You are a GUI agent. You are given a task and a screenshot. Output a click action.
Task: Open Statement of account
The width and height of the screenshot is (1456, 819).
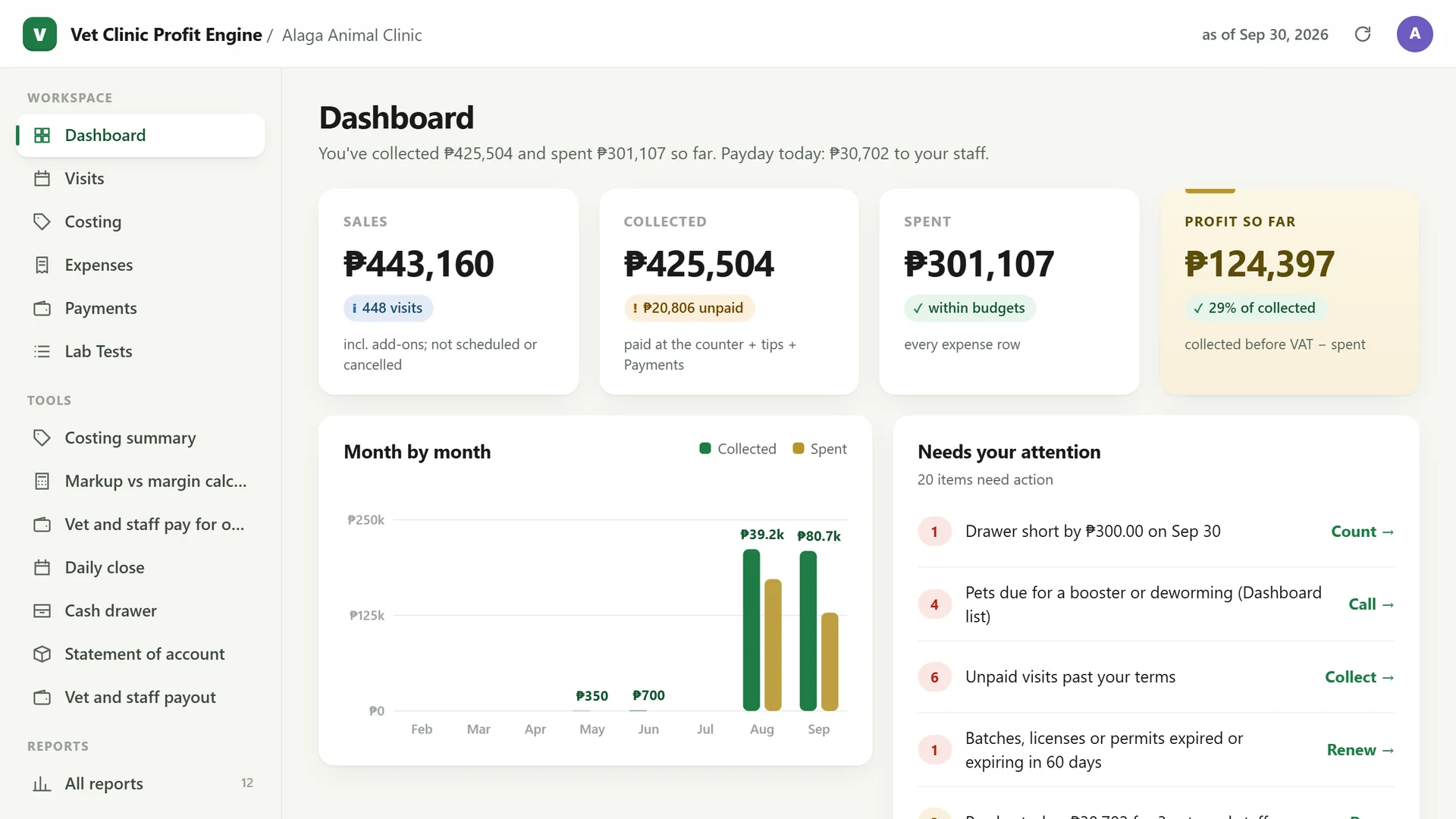tap(140, 654)
